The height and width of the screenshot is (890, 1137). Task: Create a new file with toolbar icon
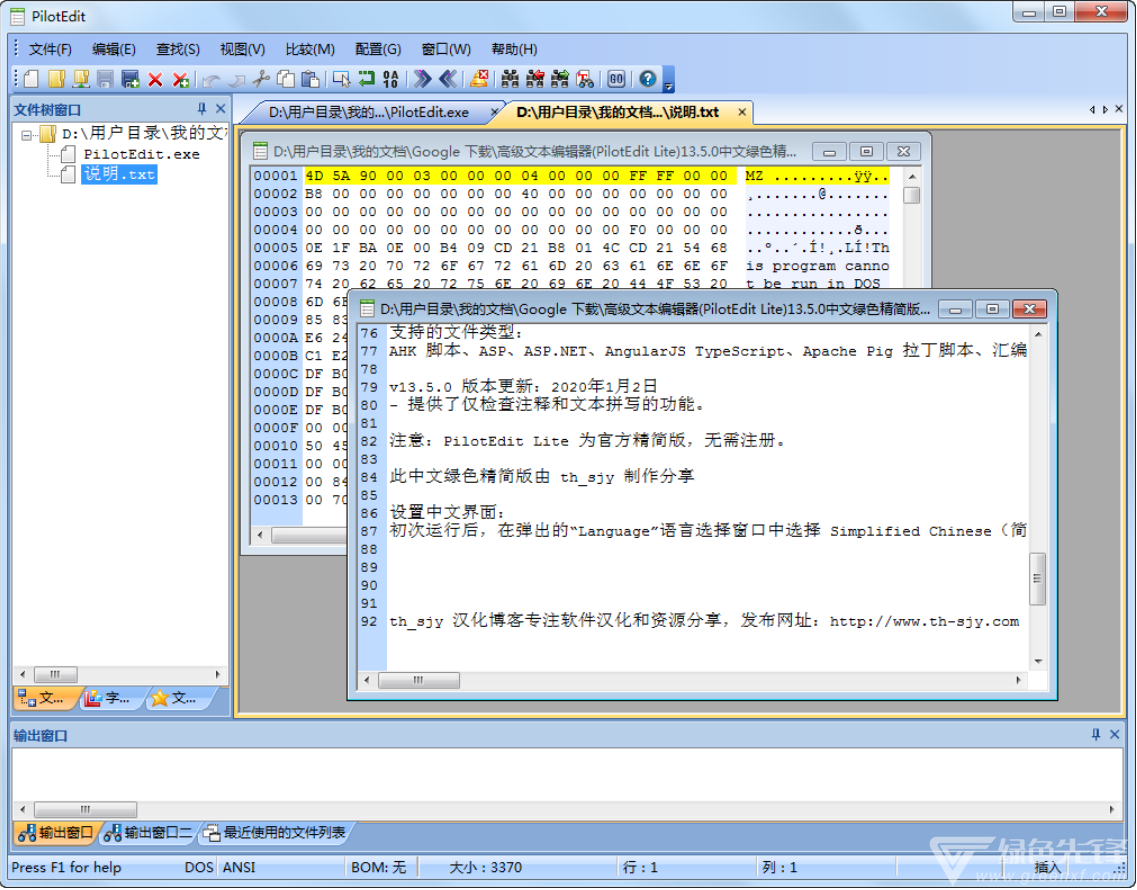31,79
